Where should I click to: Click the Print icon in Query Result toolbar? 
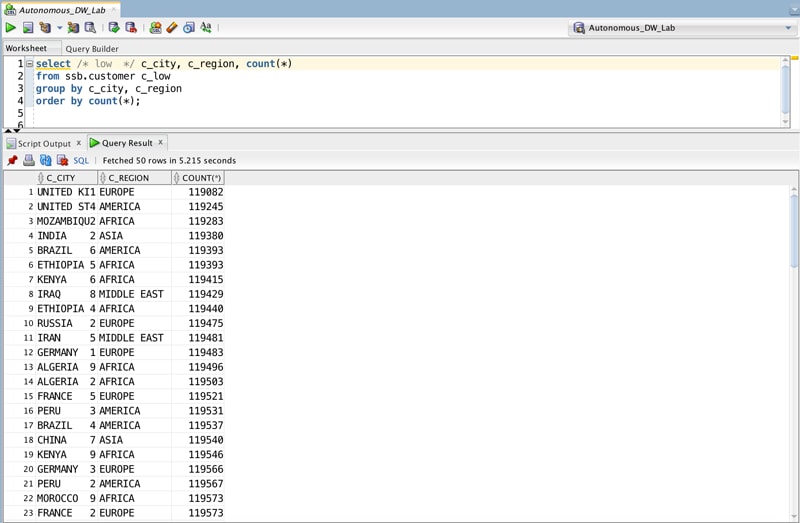tap(29, 160)
